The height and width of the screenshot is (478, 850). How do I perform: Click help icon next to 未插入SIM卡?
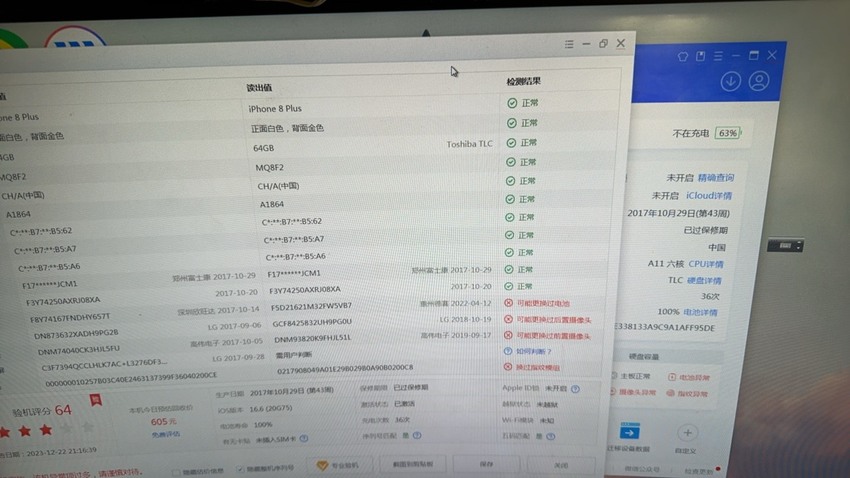[x=304, y=438]
